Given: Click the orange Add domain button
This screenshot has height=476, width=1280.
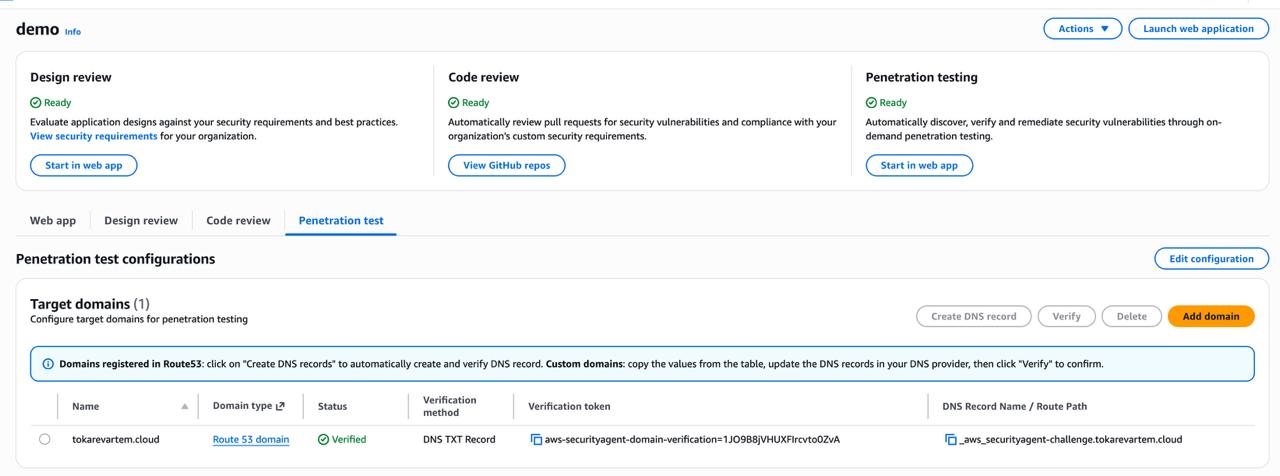Looking at the screenshot, I should [x=1210, y=316].
